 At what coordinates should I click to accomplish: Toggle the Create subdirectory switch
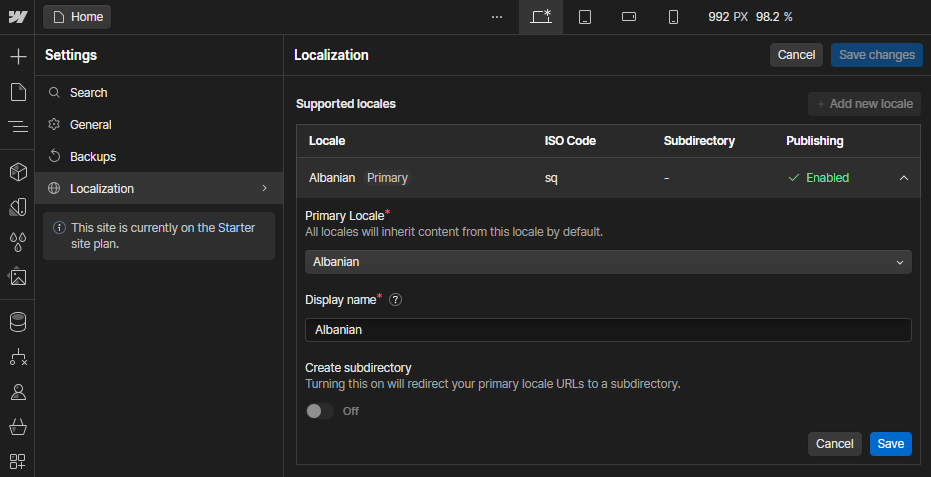coord(320,411)
